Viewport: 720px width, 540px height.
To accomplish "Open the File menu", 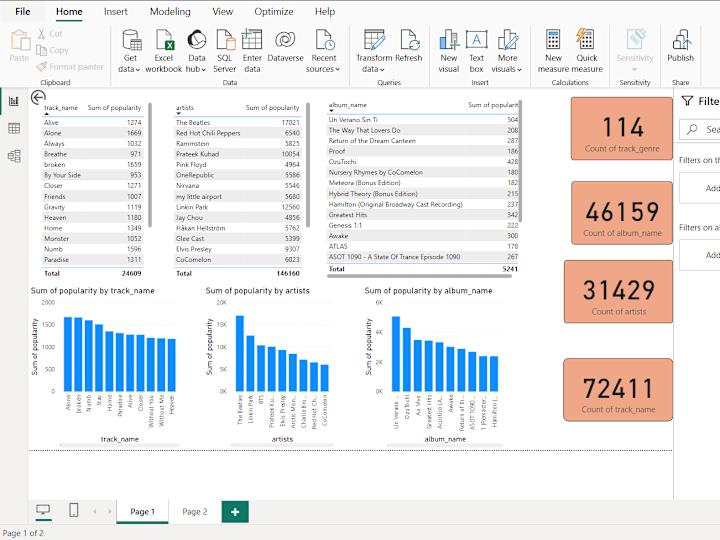I will (x=22, y=11).
